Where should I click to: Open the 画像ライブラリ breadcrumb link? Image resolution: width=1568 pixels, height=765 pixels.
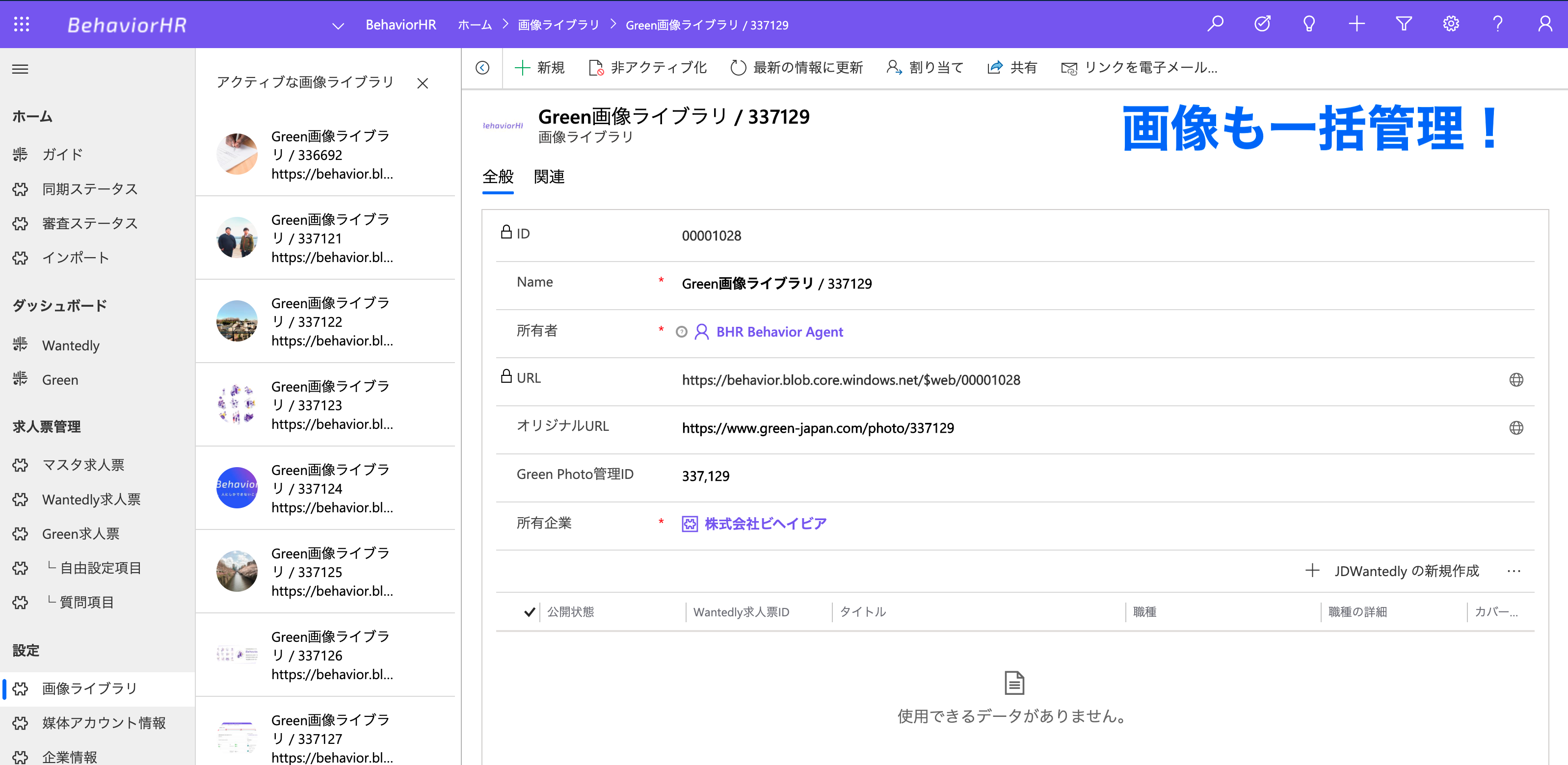click(558, 26)
